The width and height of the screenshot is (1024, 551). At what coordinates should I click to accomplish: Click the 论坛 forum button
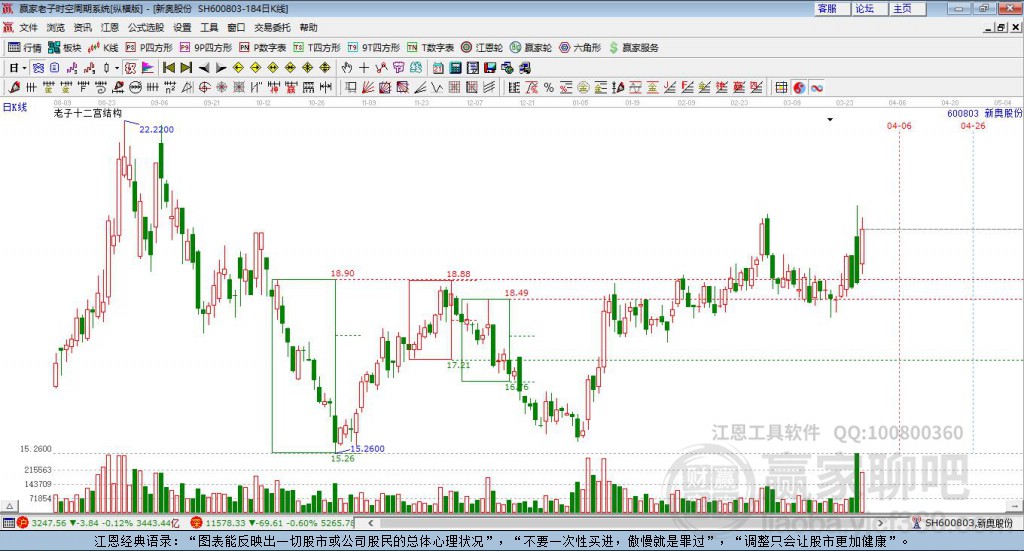coord(868,8)
